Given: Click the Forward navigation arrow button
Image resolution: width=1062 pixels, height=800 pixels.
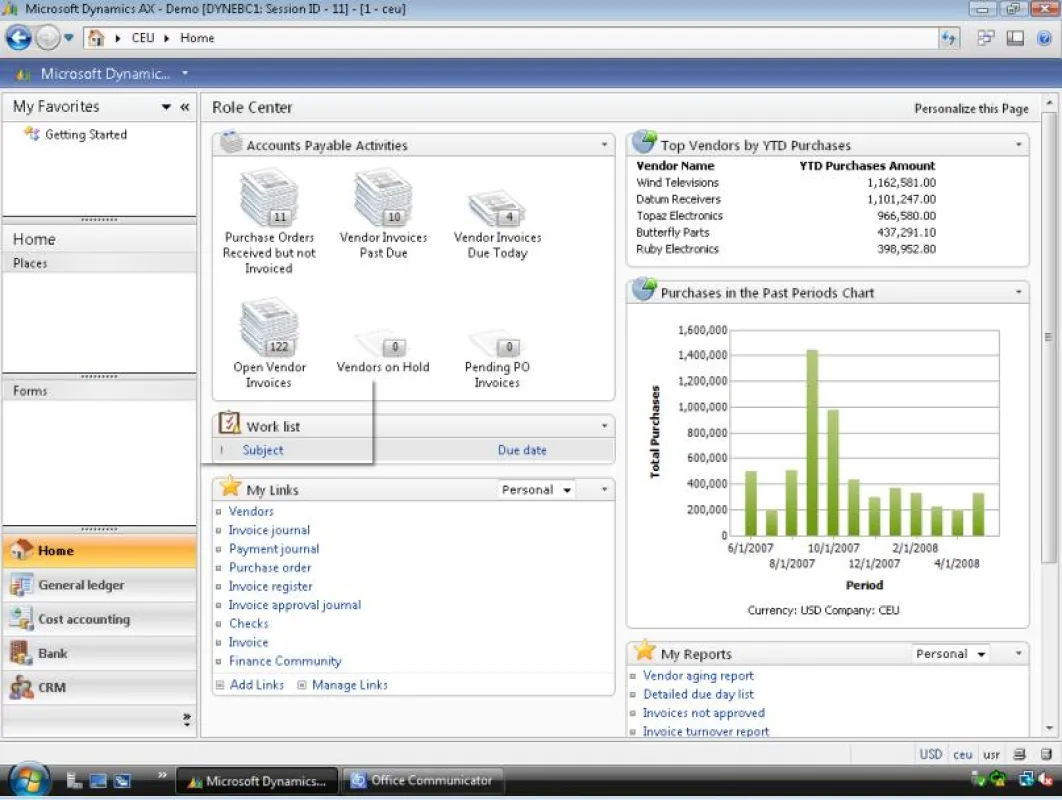Looking at the screenshot, I should 47,38.
